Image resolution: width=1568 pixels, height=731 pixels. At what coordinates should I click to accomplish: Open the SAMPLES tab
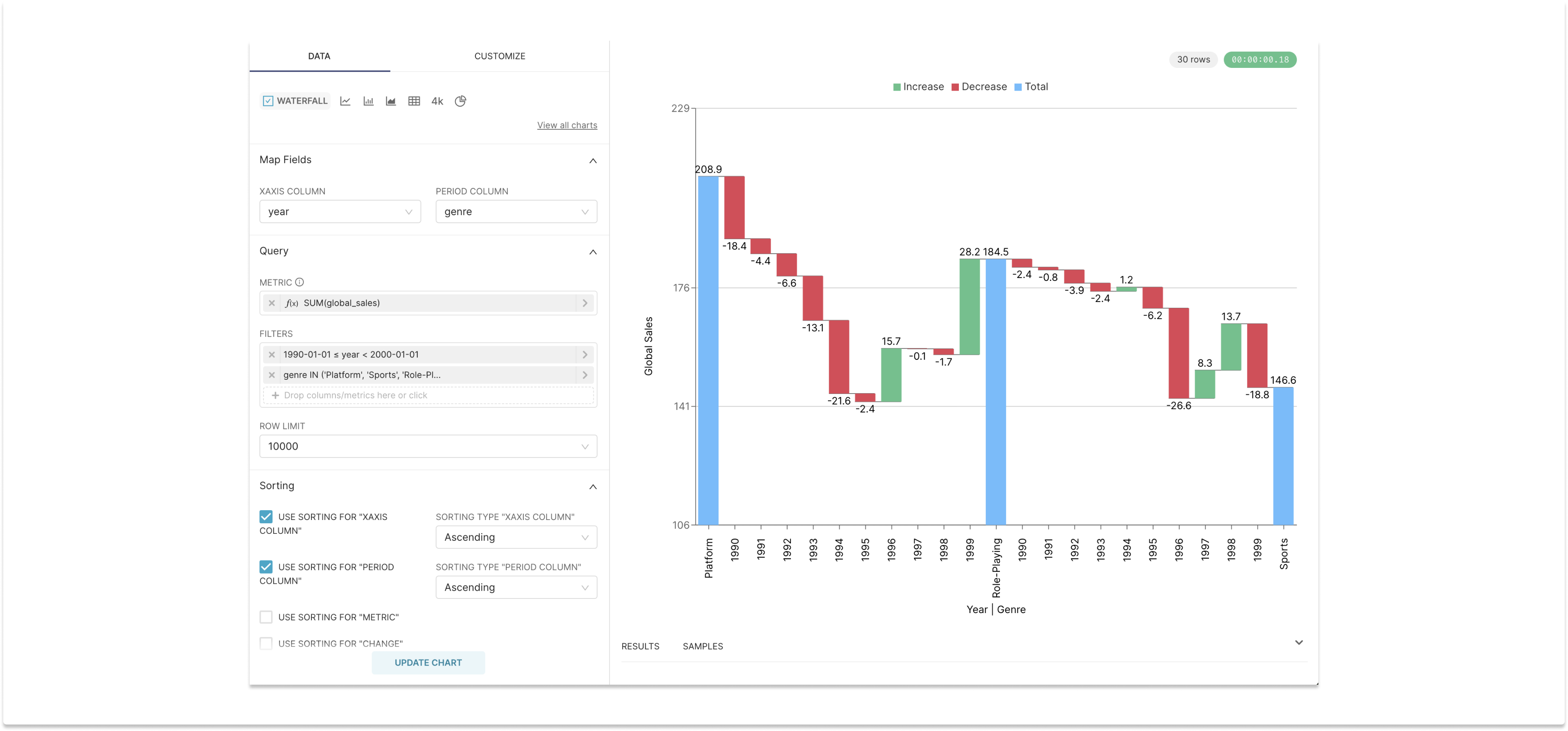tap(702, 646)
